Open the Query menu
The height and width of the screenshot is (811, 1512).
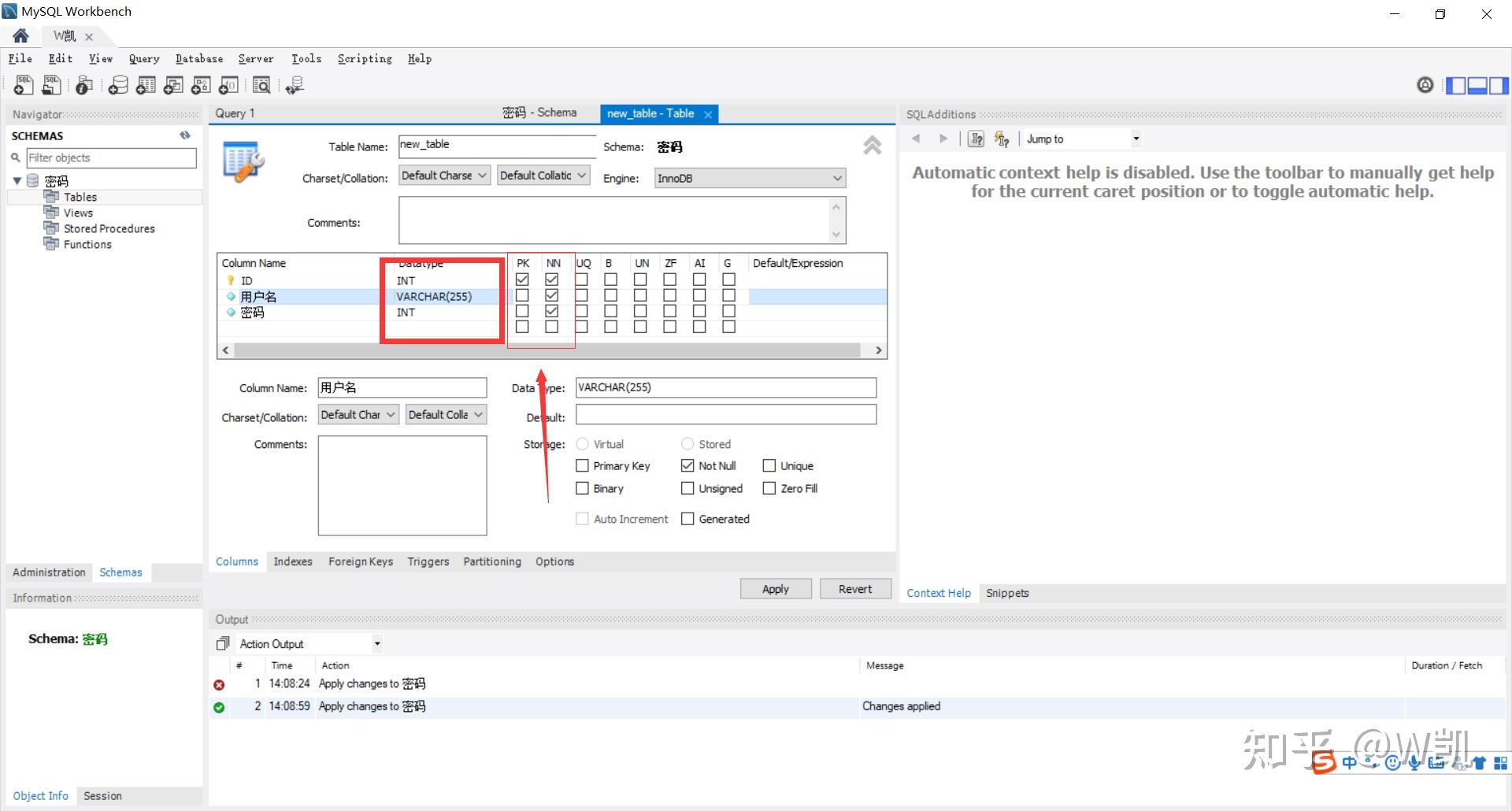(x=144, y=59)
